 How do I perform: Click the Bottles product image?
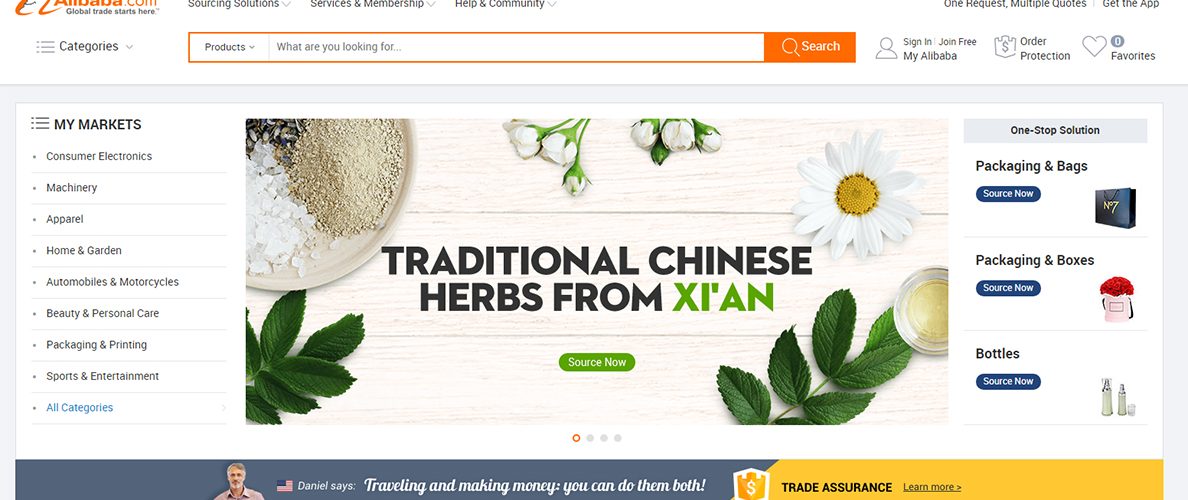click(1117, 396)
